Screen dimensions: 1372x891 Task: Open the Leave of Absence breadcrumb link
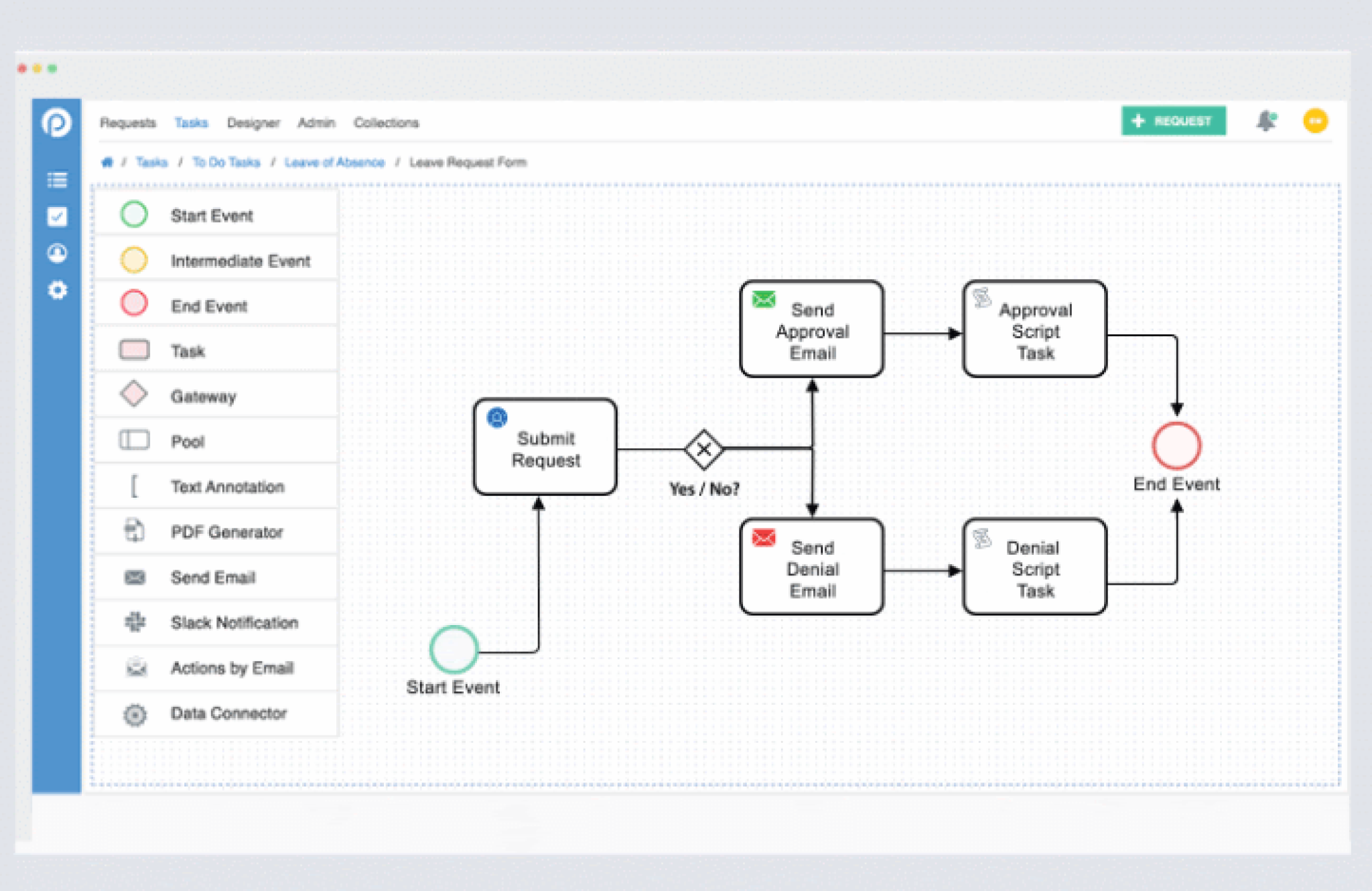tap(335, 162)
